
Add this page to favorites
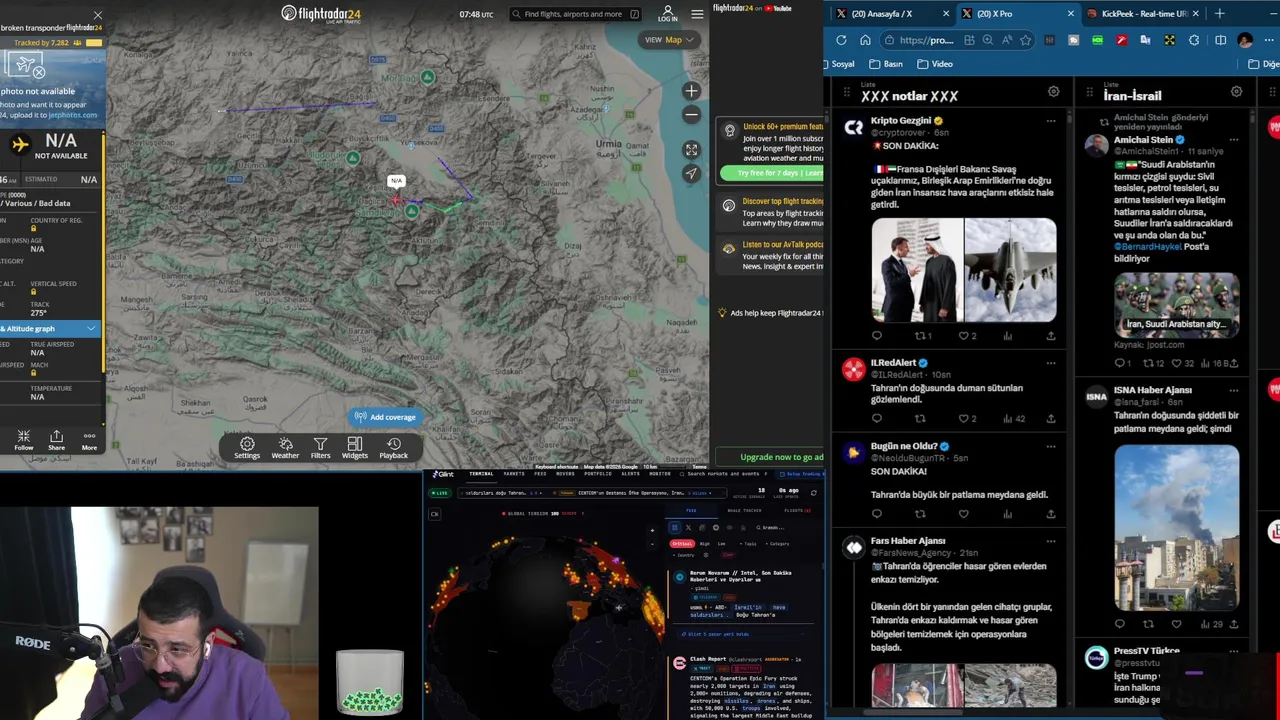1026,40
